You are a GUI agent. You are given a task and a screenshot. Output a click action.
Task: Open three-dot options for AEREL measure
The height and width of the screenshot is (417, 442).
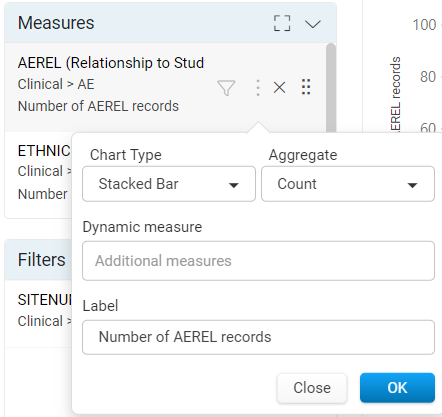tap(258, 88)
